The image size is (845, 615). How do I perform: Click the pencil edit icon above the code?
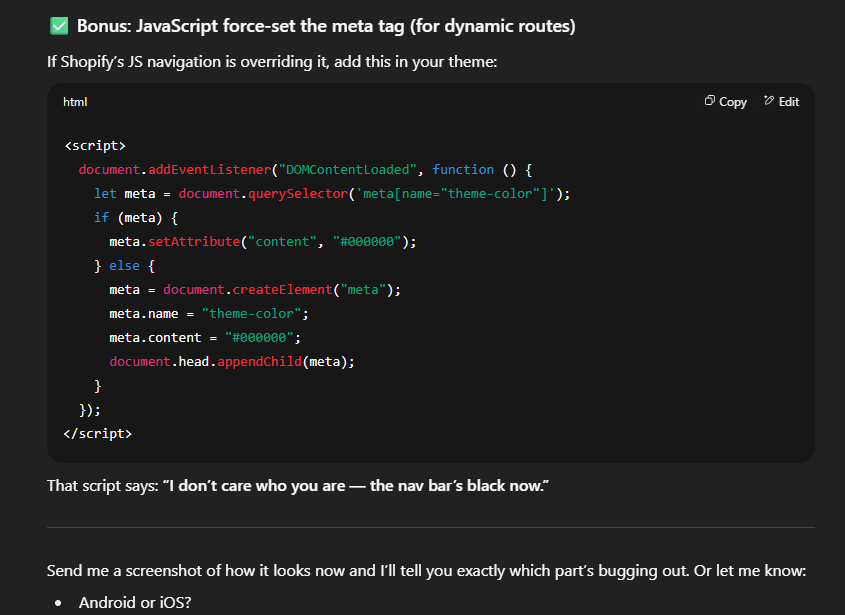pos(769,101)
